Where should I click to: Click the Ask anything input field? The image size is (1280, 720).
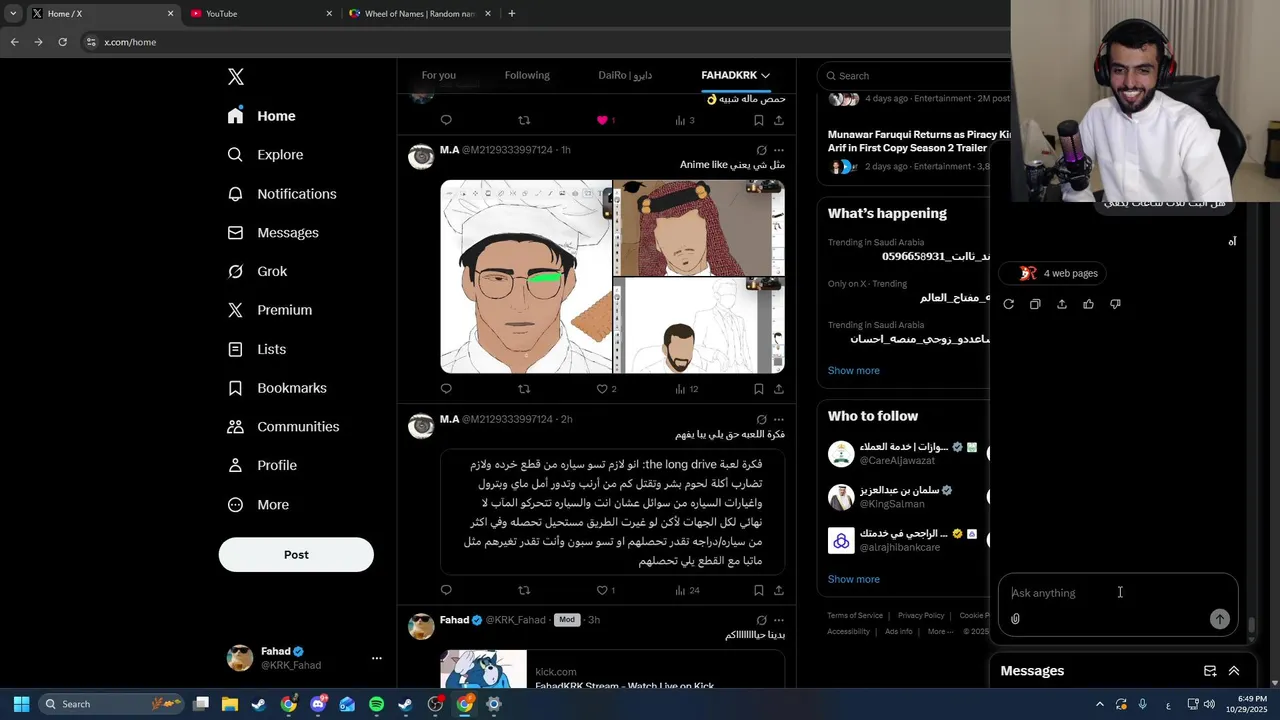[1118, 593]
